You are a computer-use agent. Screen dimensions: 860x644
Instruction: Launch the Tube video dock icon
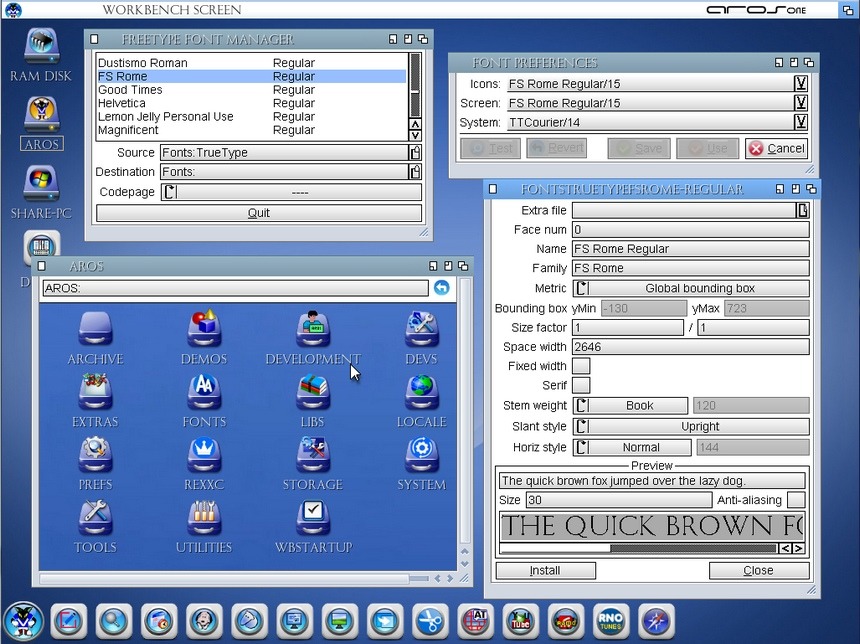tap(520, 622)
